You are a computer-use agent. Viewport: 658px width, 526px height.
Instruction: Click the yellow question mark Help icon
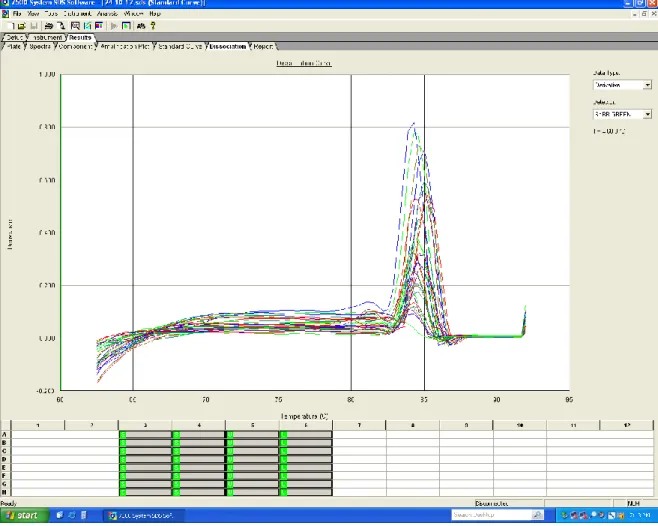pos(153,26)
